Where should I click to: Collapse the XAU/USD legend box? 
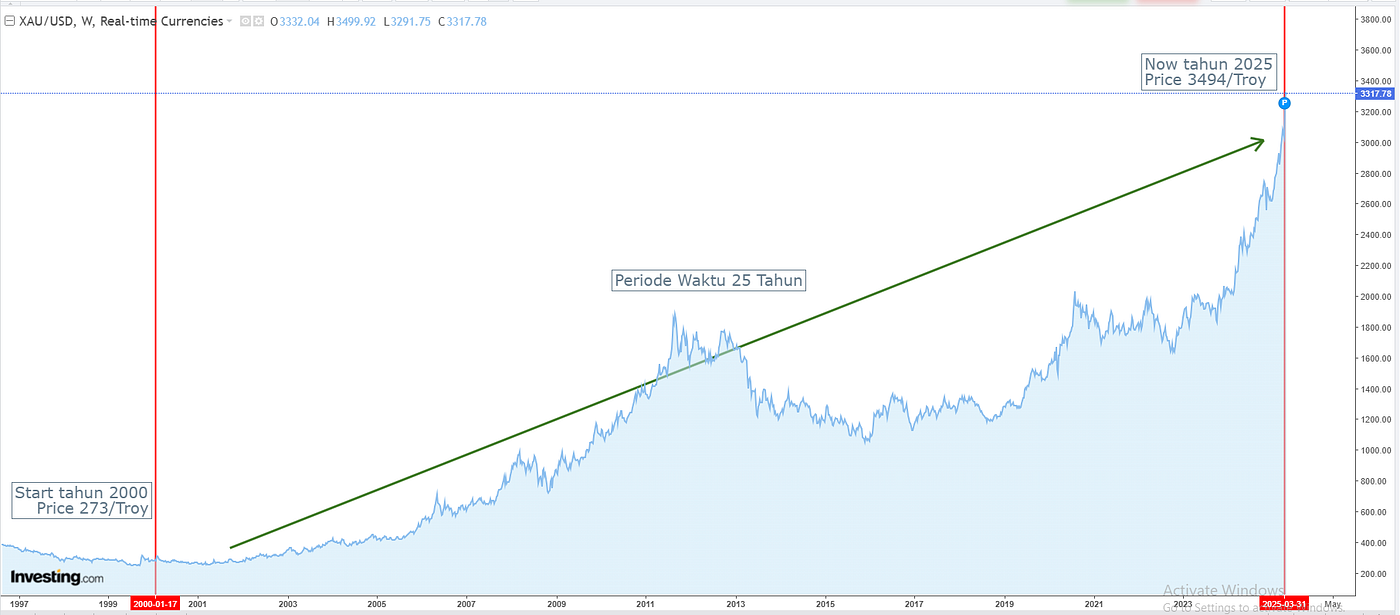tap(10, 21)
